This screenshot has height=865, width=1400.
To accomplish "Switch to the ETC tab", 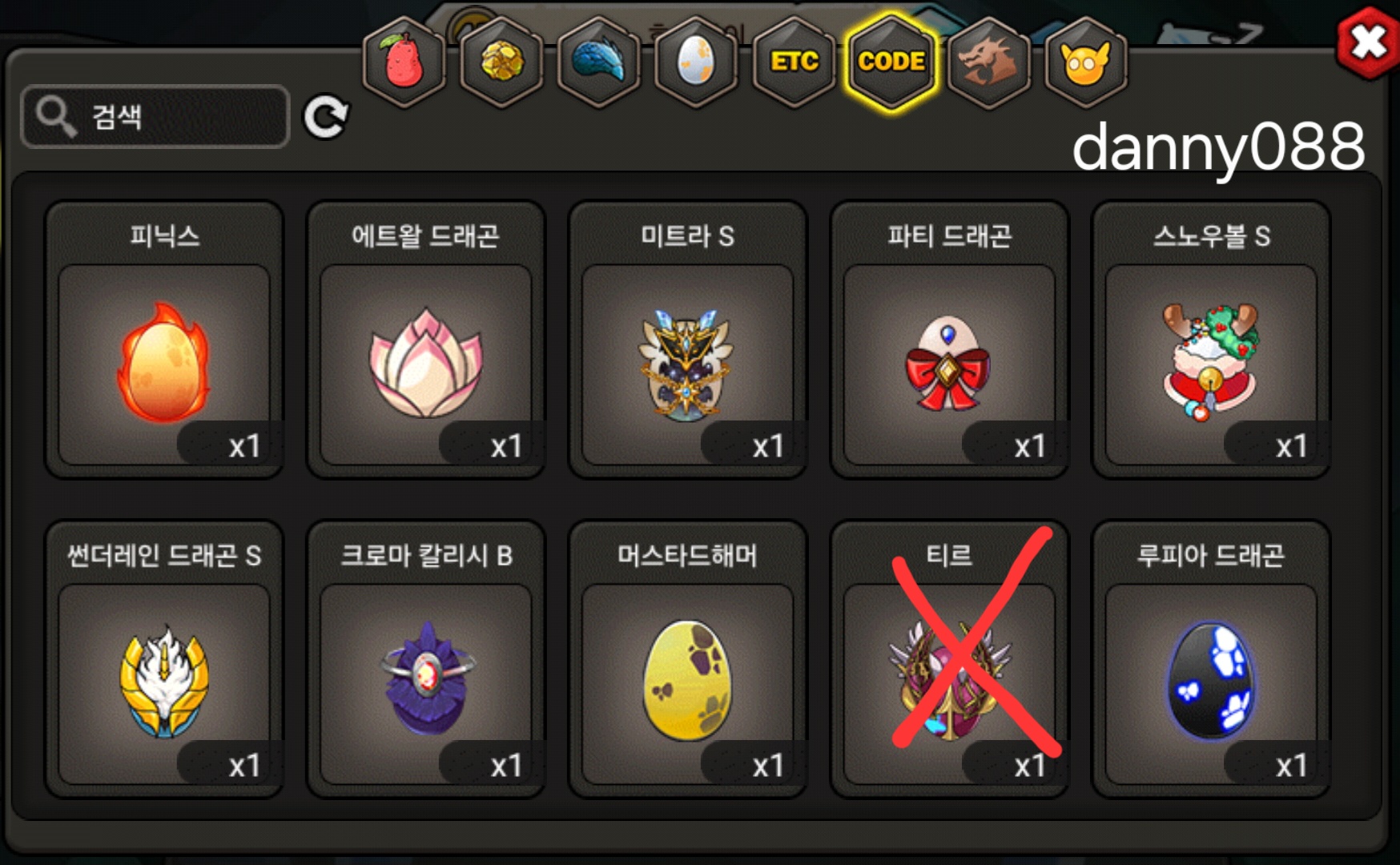I will (x=795, y=62).
